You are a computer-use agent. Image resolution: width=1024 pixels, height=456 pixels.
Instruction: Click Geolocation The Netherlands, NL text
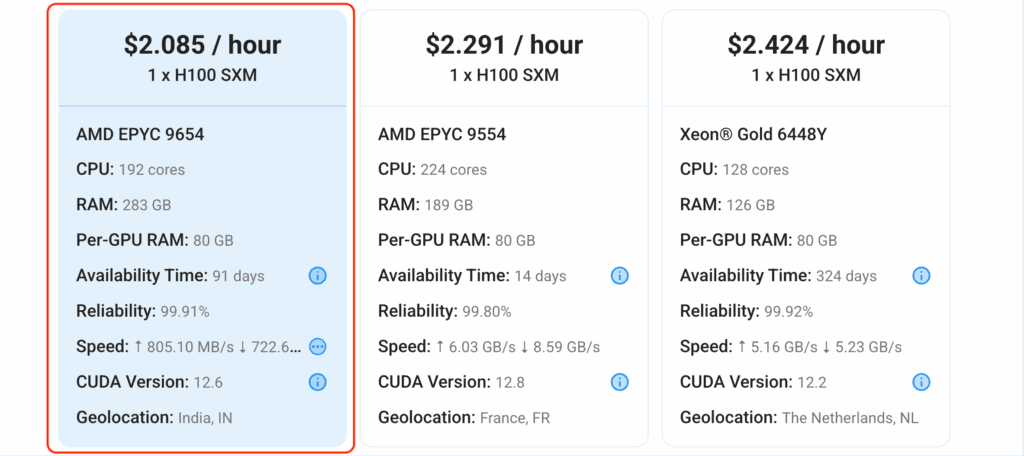click(x=799, y=417)
